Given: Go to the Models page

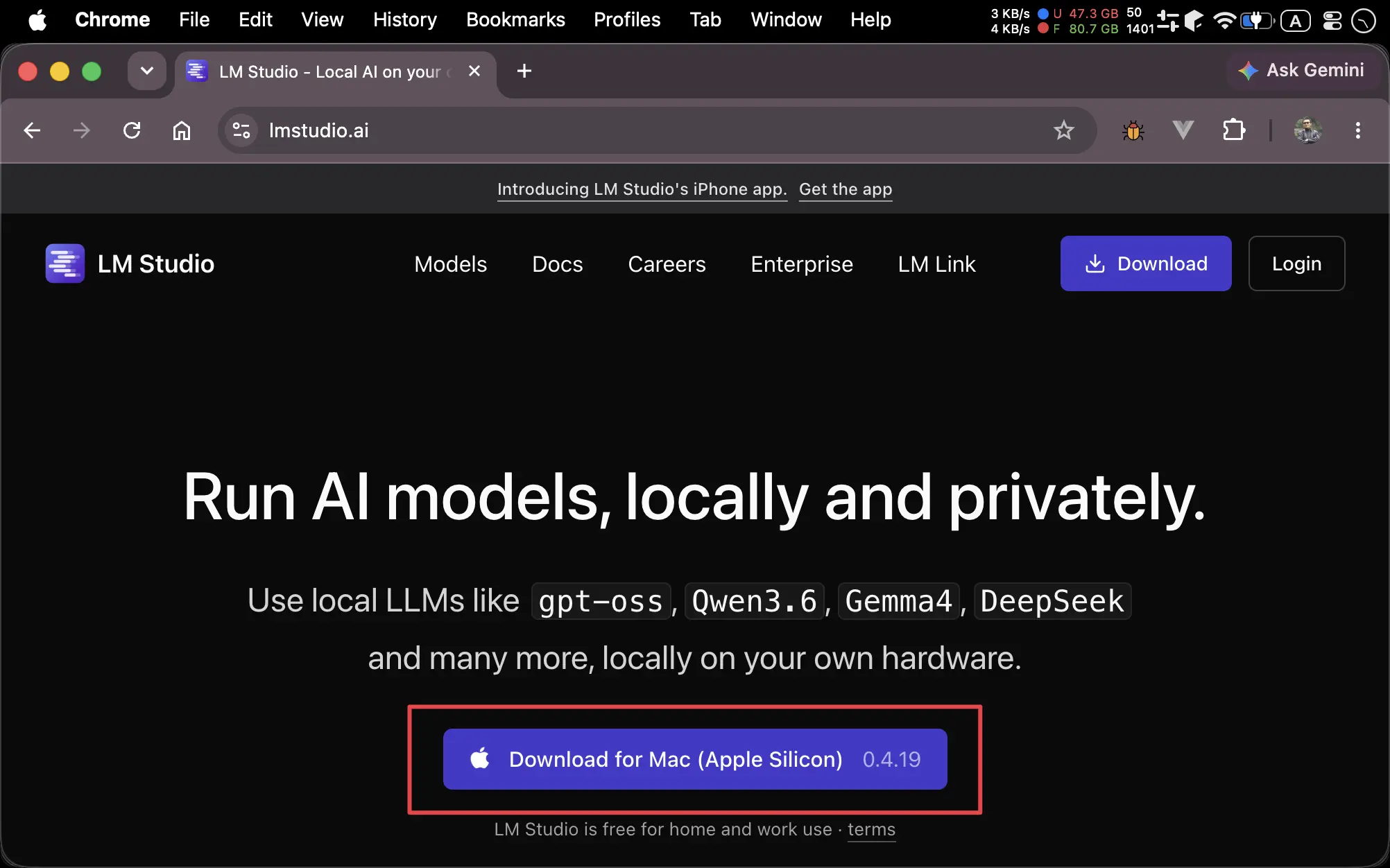Looking at the screenshot, I should pos(451,264).
